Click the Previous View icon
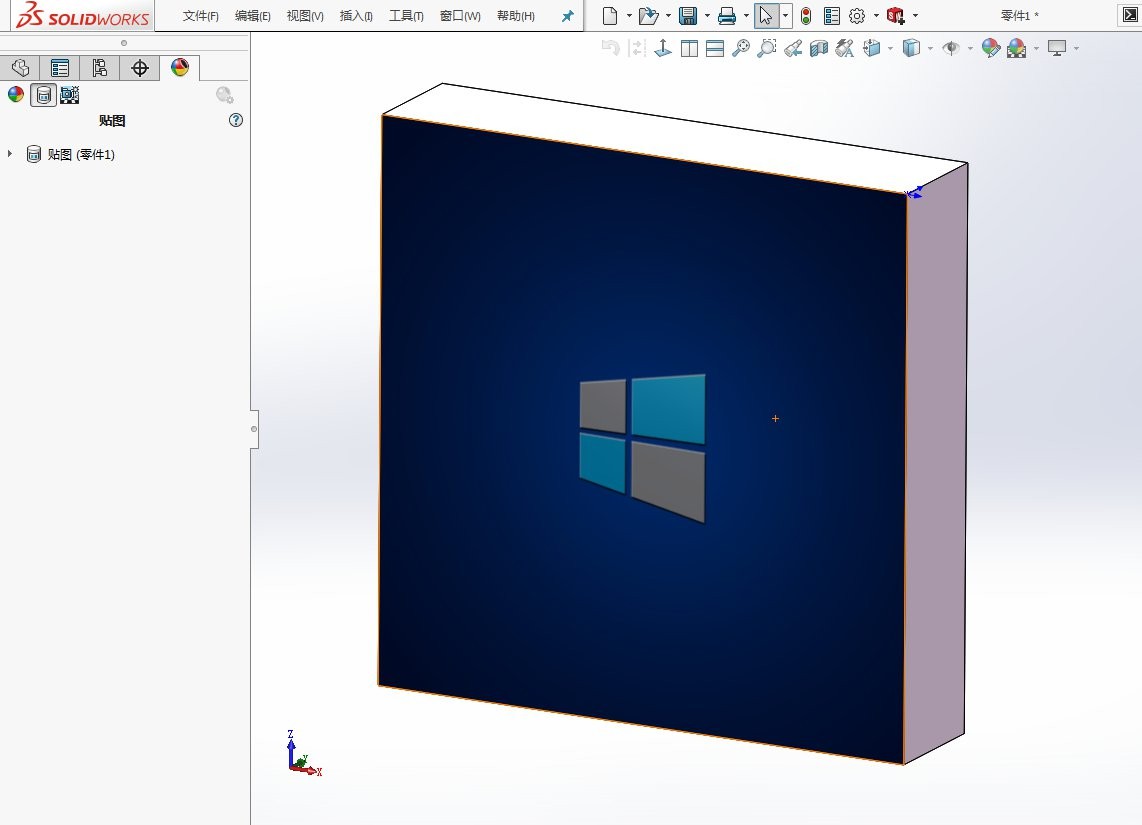This screenshot has width=1142, height=825. click(x=610, y=48)
